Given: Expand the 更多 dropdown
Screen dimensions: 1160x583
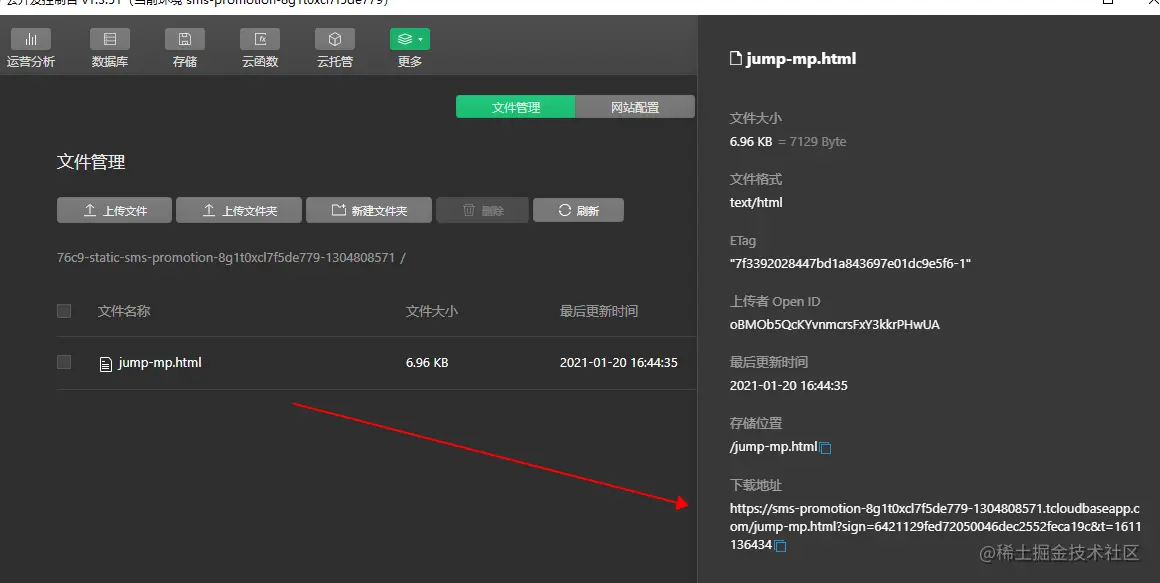Looking at the screenshot, I should (x=410, y=39).
